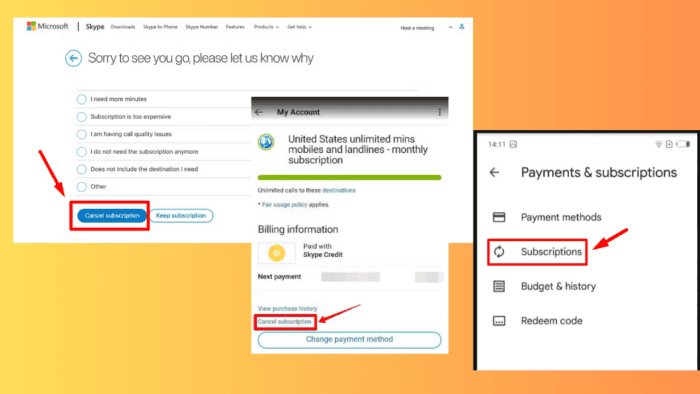
Task: Open Features in Skype navigation
Action: coord(235,27)
